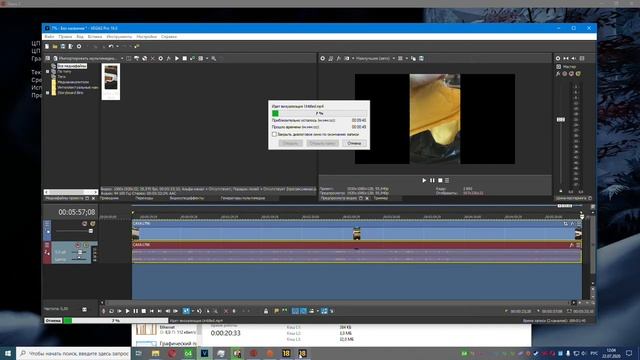Image resolution: width=640 pixels, height=360 pixels.
Task: Click Cancel button in the render dialog
Action: click(354, 143)
